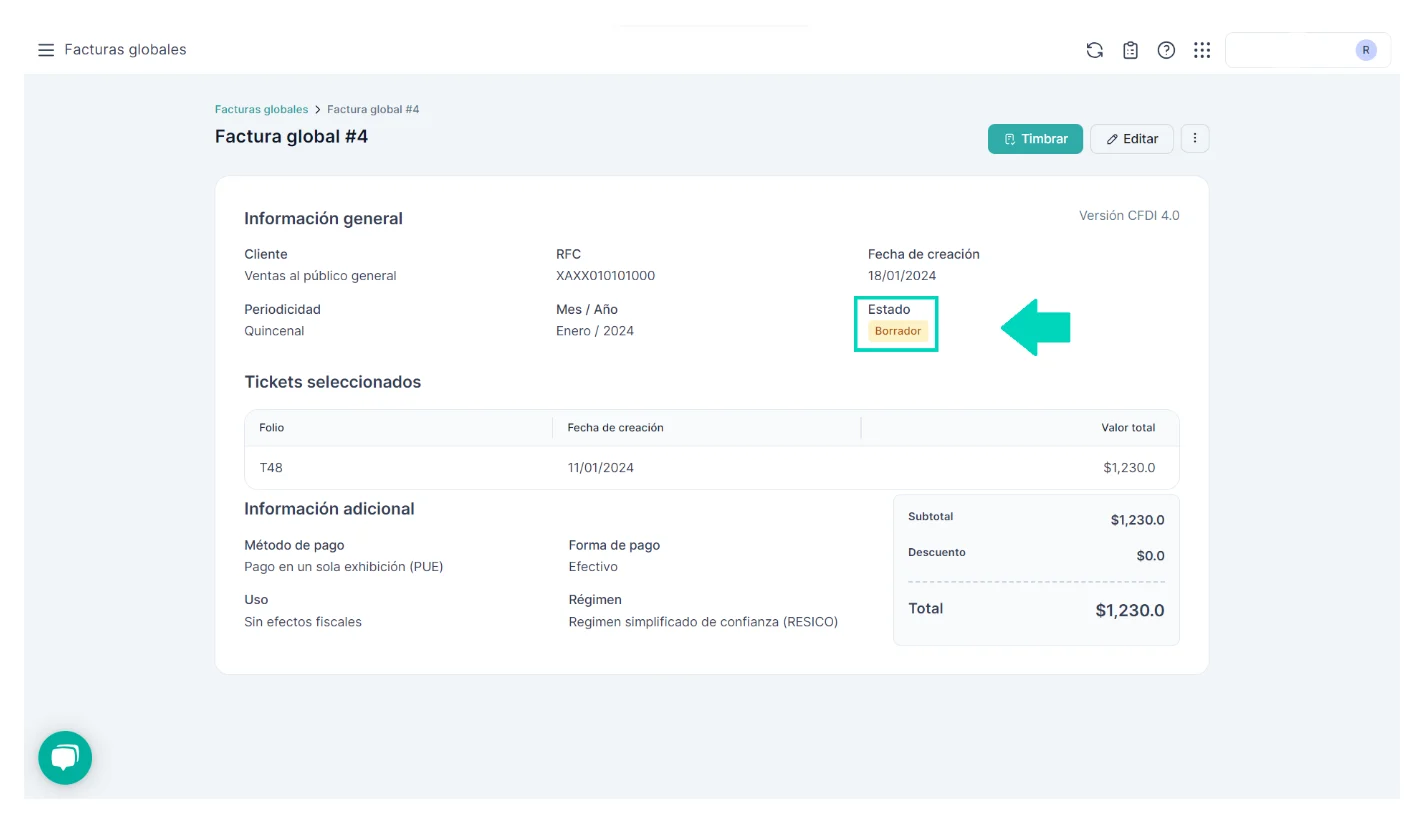
Task: Click the Información general heading
Action: tap(324, 219)
